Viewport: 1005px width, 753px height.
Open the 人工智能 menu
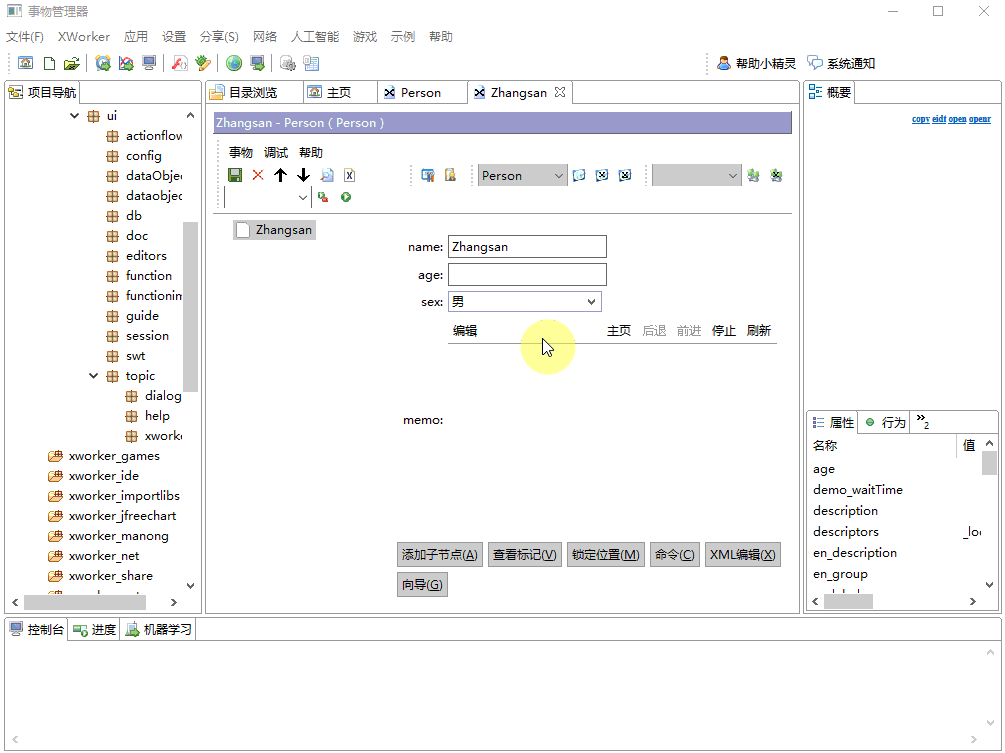(x=315, y=37)
